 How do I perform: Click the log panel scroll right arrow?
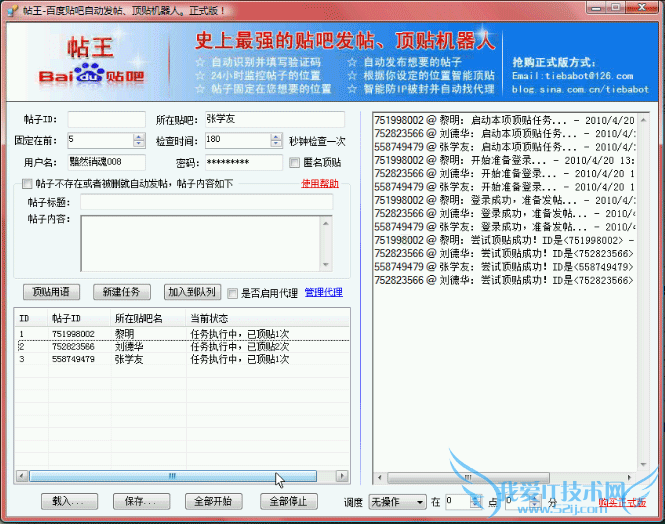[x=629, y=478]
